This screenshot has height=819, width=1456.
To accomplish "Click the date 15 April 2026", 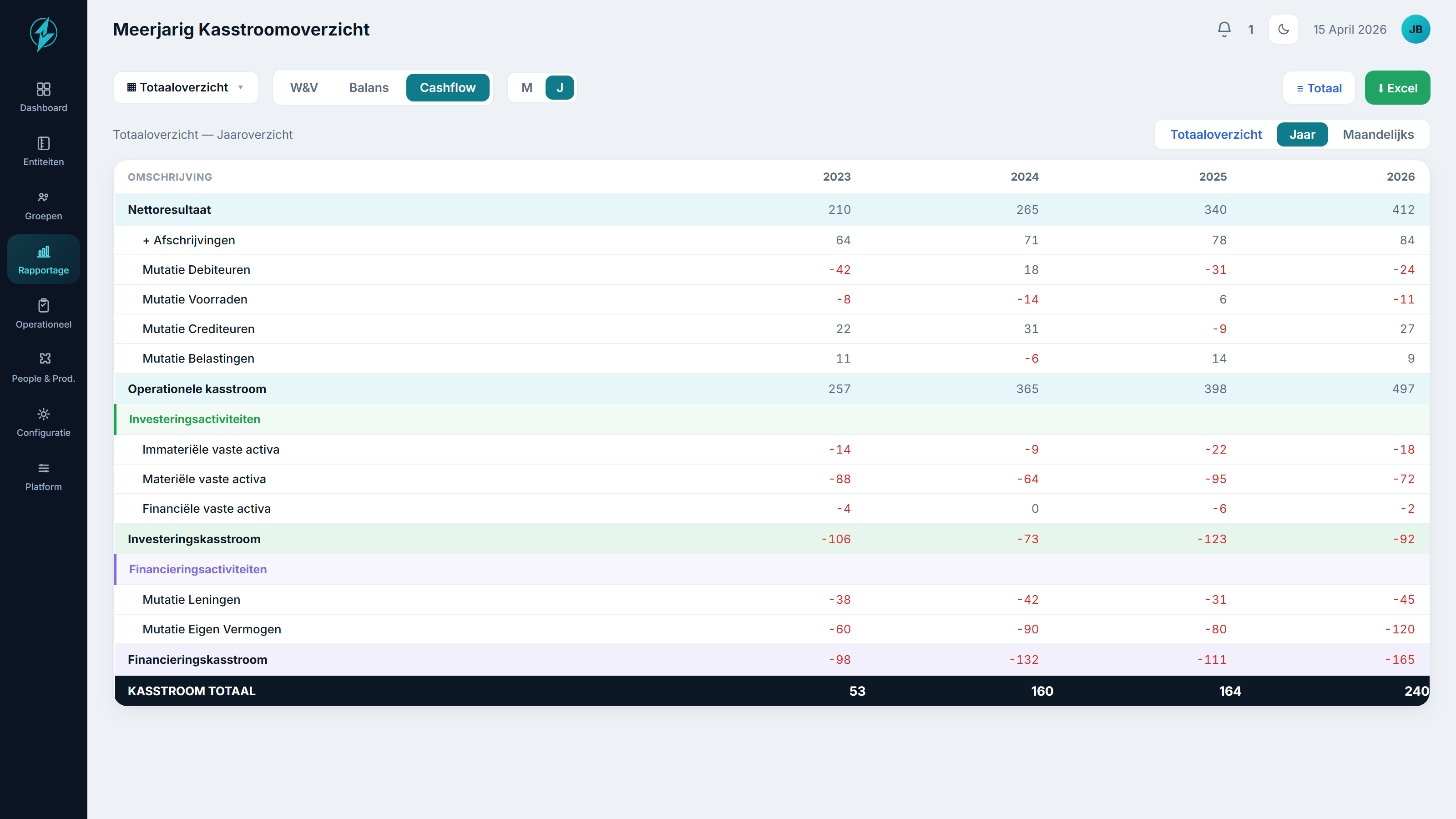I will click(x=1350, y=30).
